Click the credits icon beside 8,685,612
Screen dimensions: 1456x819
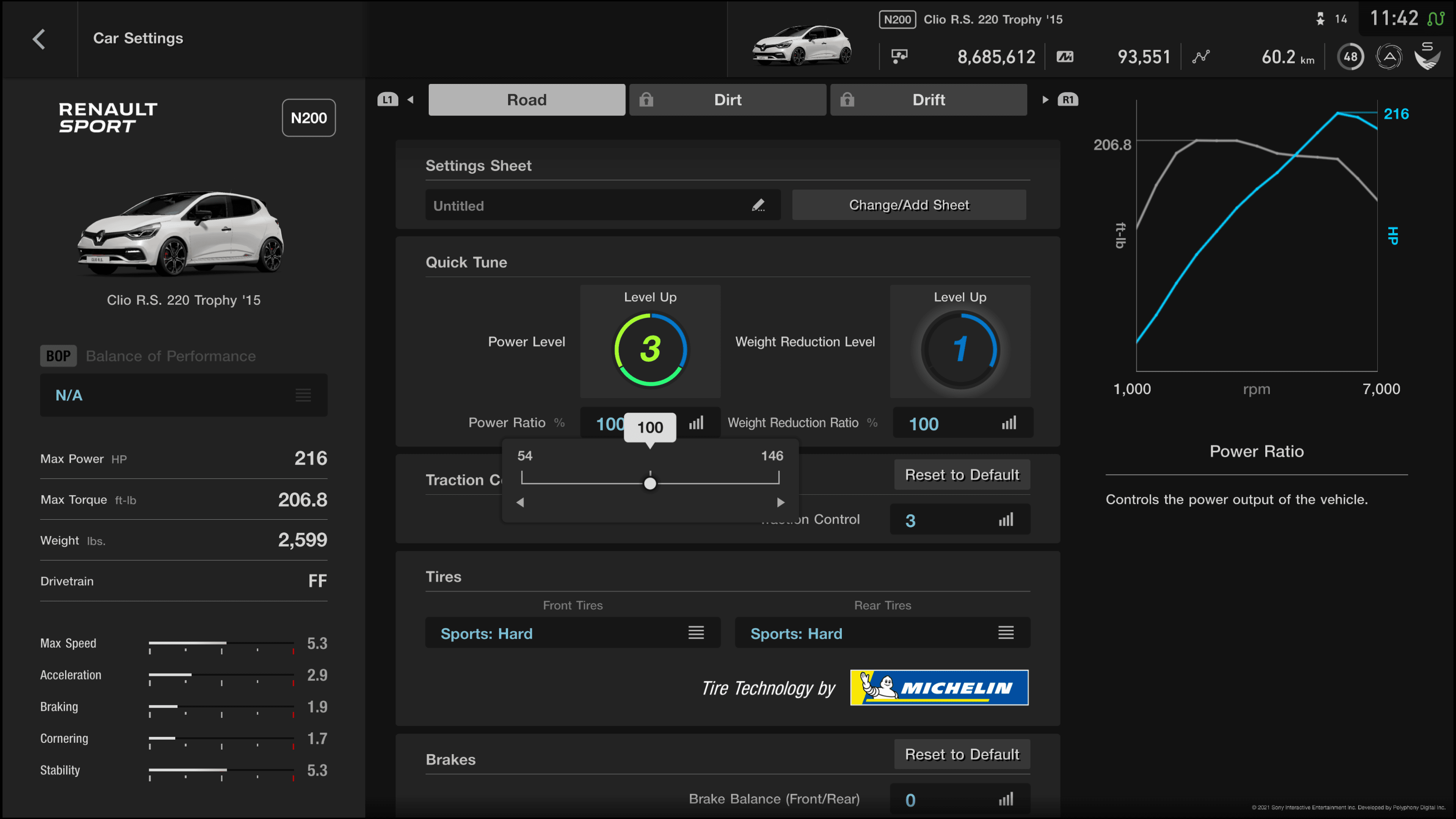(x=899, y=56)
